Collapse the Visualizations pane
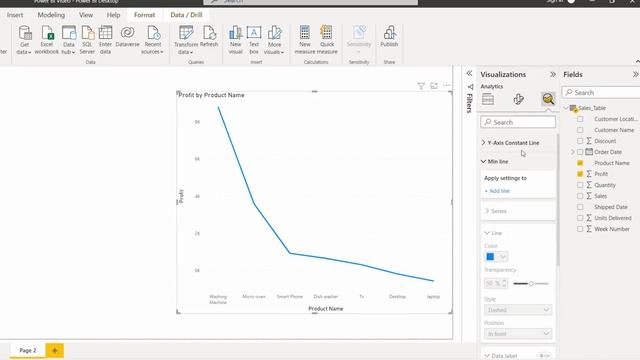 tap(553, 74)
